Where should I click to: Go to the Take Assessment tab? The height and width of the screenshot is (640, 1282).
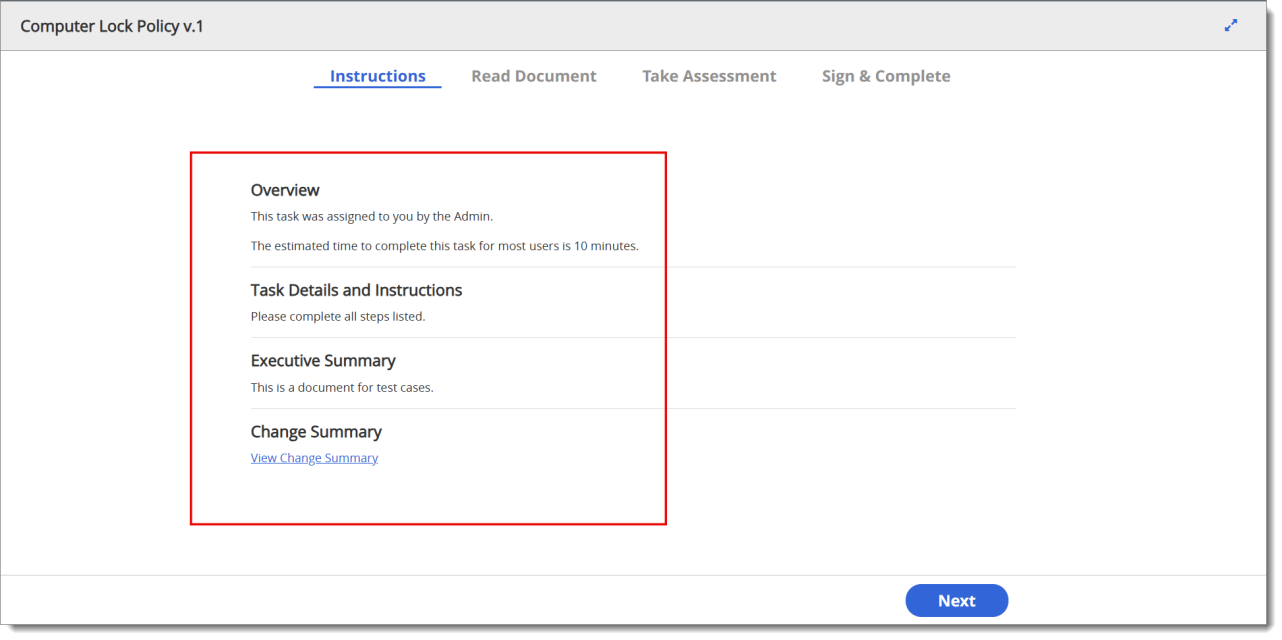(x=709, y=76)
